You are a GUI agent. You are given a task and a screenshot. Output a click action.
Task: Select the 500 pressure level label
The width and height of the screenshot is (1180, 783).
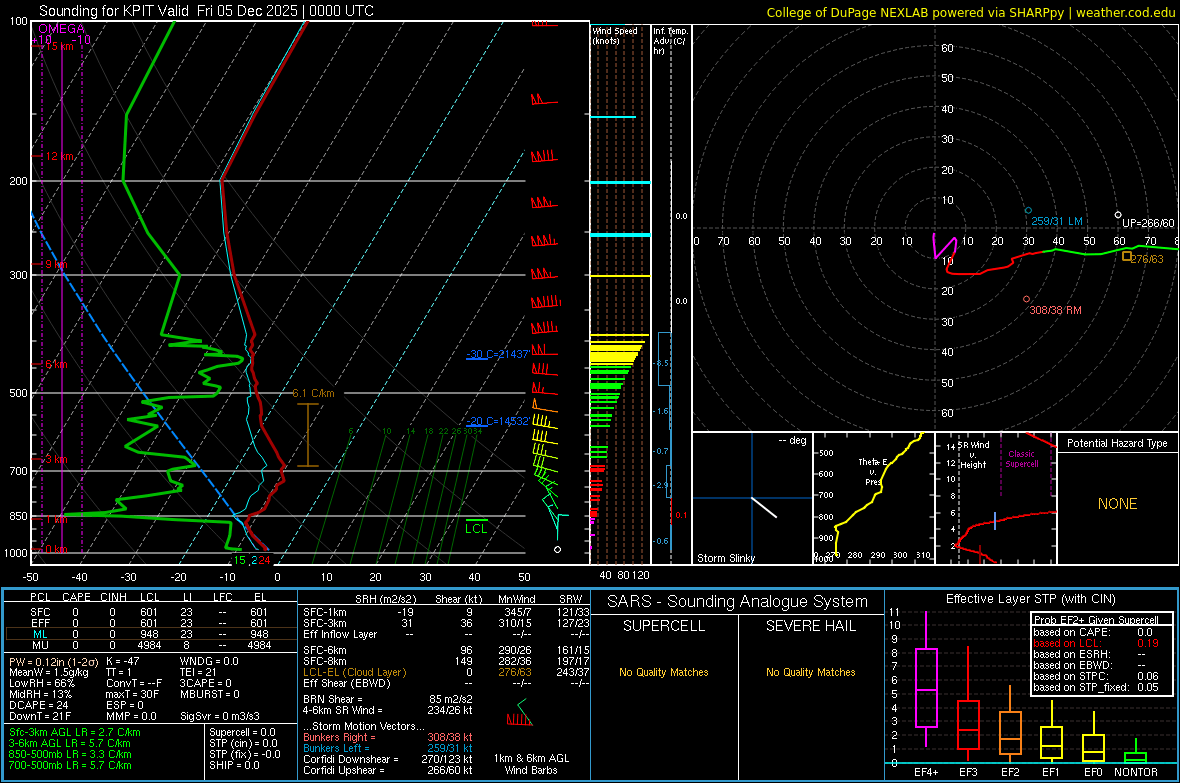[18, 393]
